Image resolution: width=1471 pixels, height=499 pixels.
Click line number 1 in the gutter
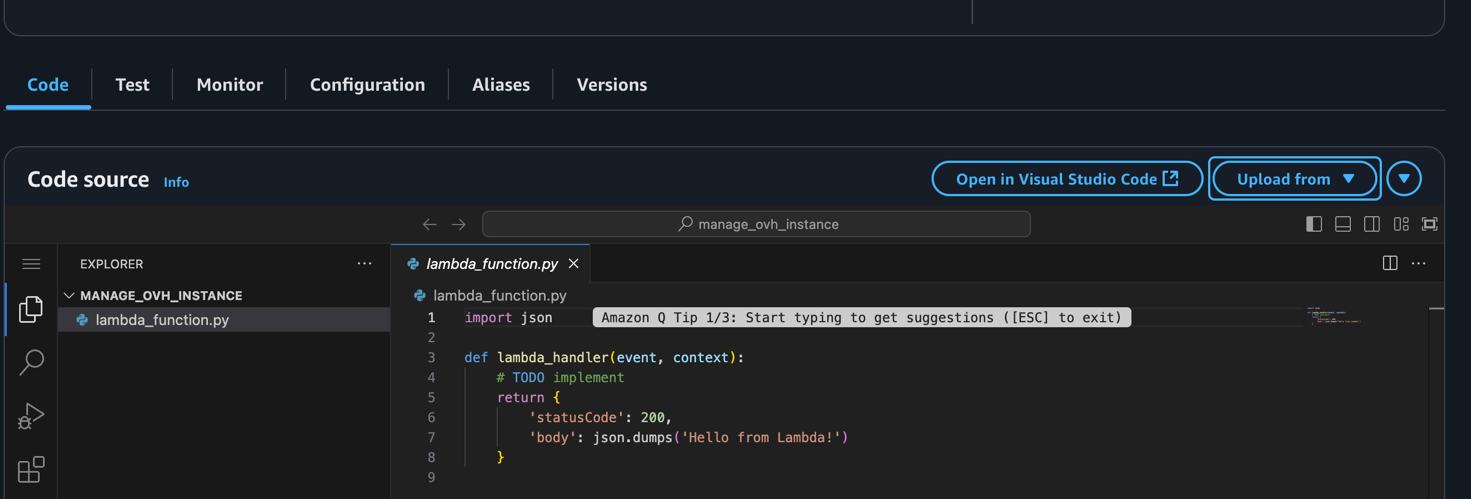point(431,317)
